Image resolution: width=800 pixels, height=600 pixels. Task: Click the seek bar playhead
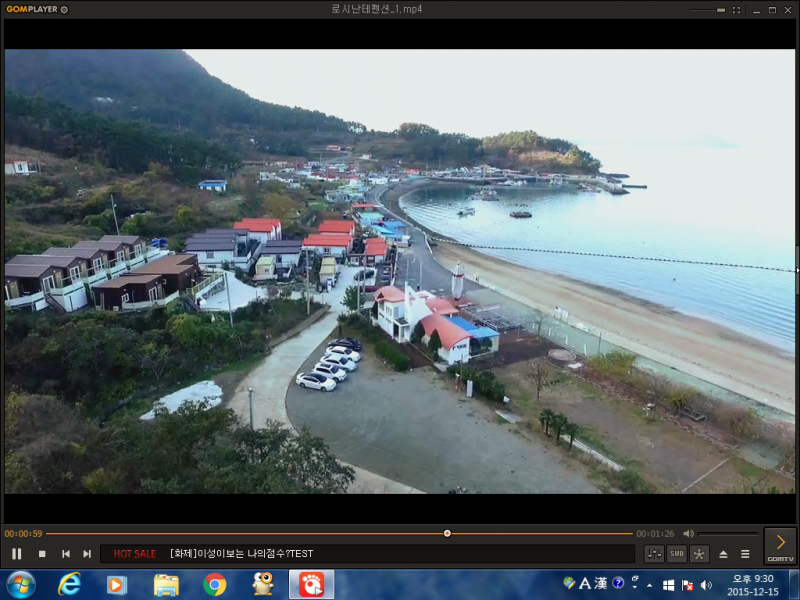tap(447, 534)
